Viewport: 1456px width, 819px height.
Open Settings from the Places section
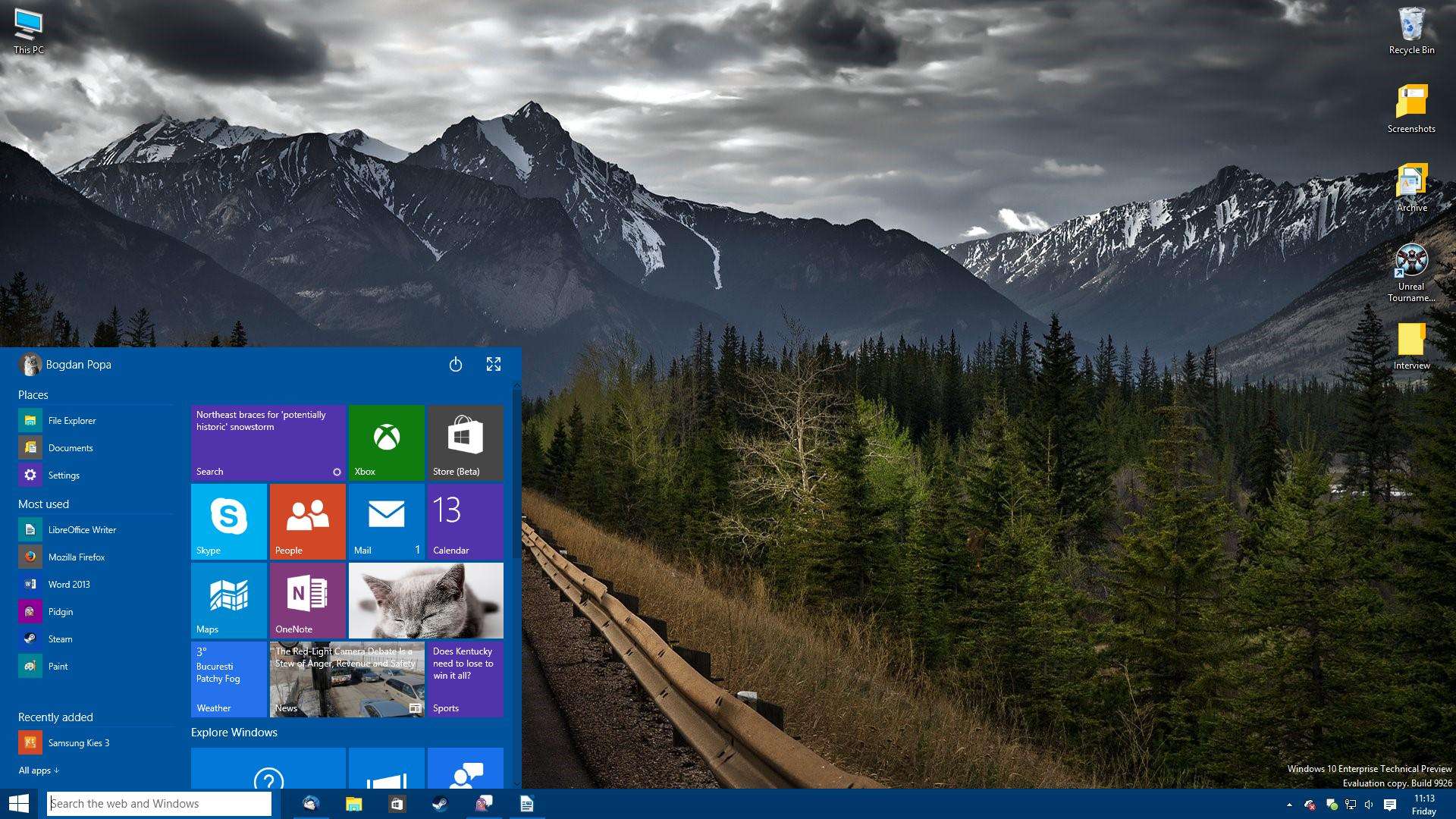coord(64,475)
